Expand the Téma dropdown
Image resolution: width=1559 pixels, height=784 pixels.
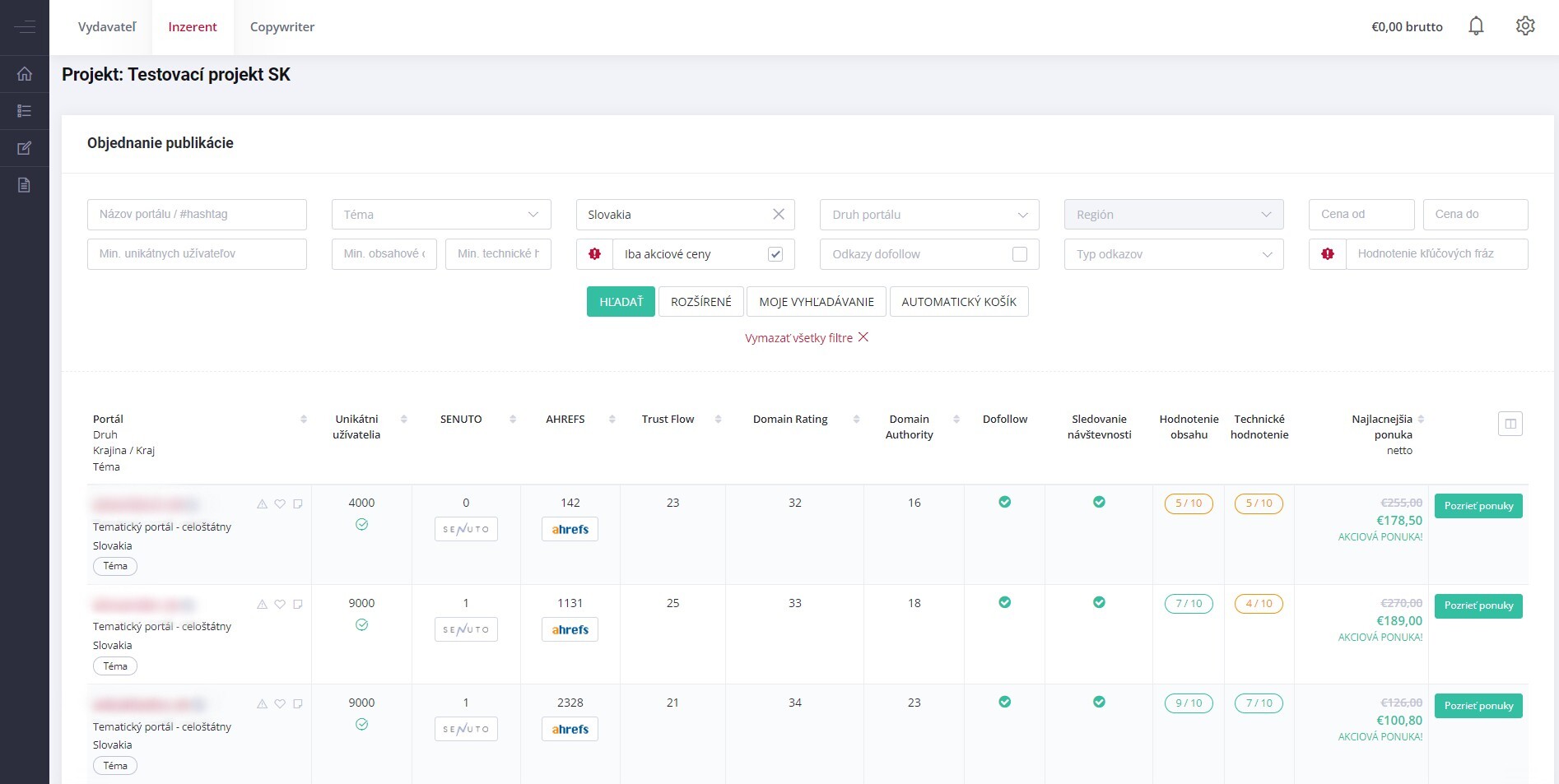(x=441, y=215)
